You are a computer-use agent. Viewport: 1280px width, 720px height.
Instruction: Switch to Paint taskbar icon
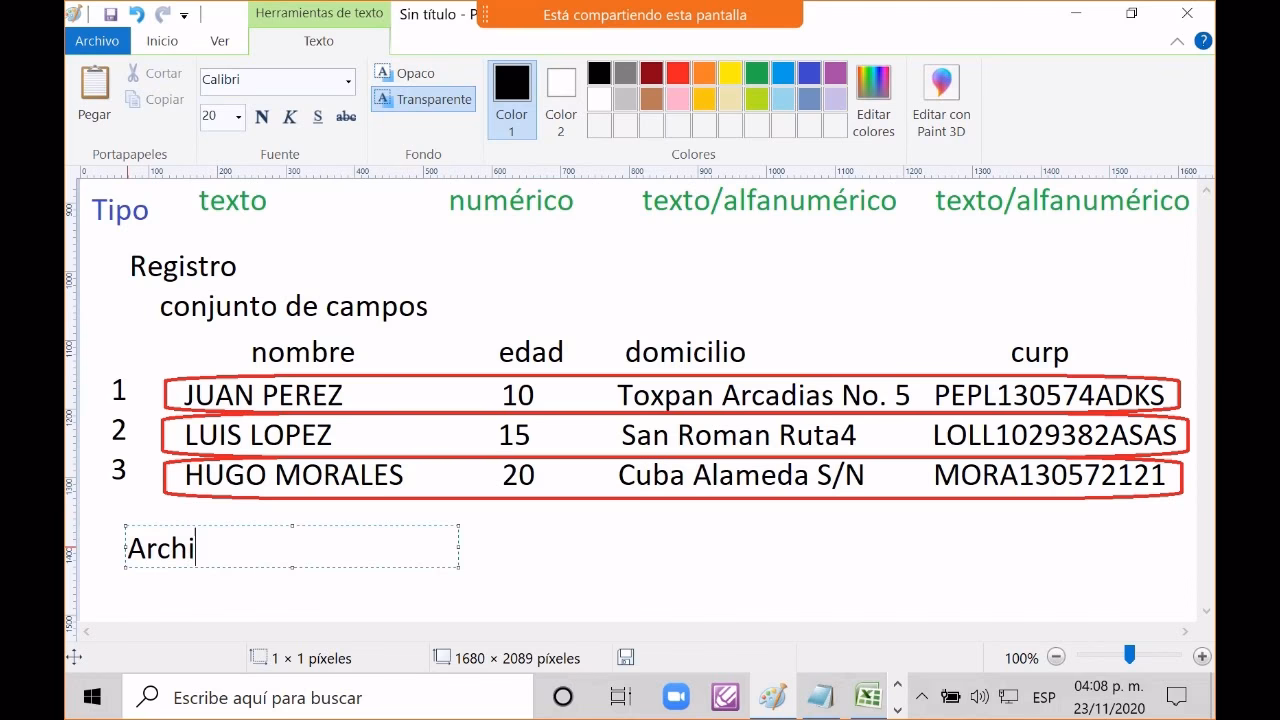773,697
